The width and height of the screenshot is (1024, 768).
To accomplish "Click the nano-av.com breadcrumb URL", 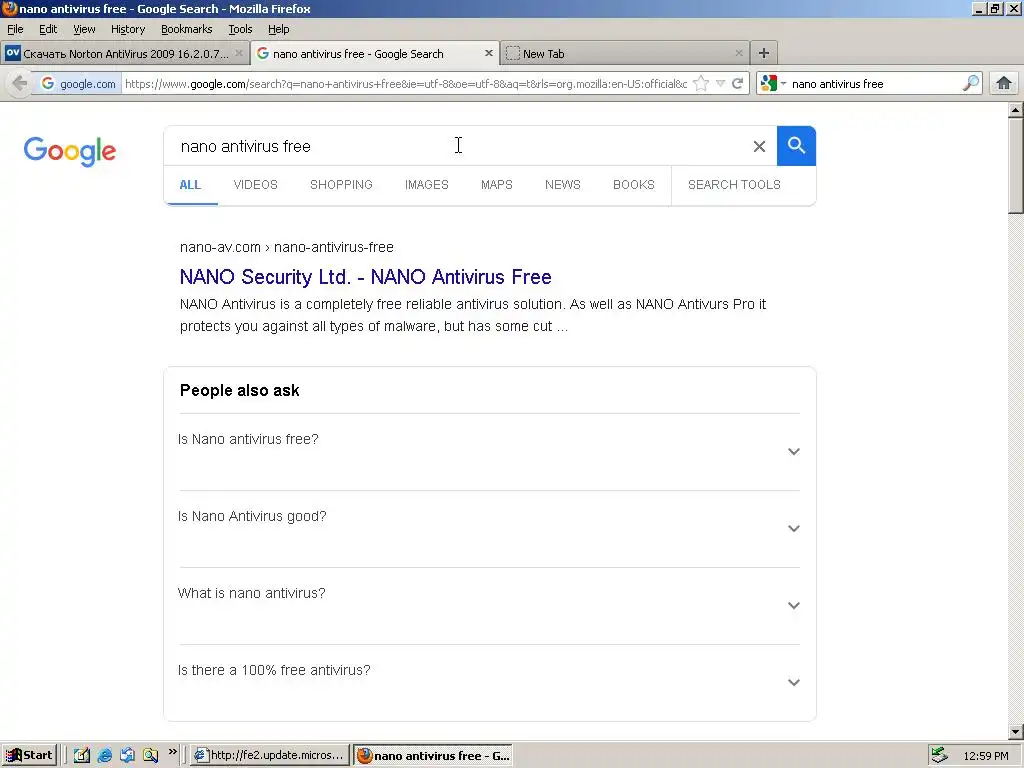I will point(286,247).
